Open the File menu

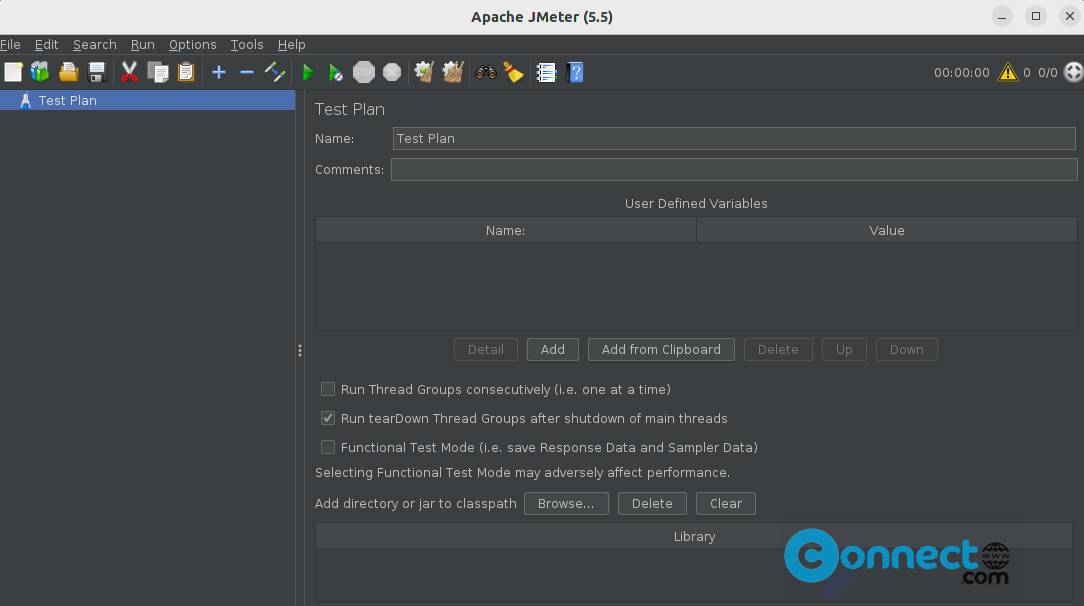10,44
